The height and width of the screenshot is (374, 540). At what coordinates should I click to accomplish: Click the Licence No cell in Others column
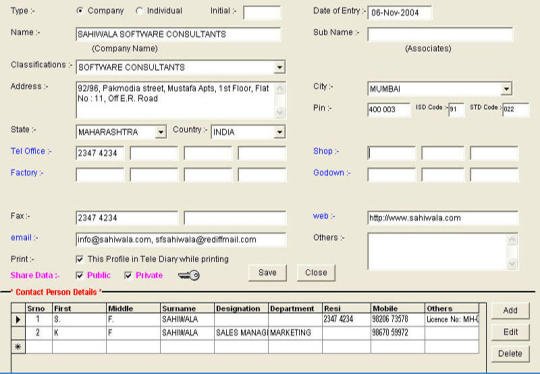(452, 320)
